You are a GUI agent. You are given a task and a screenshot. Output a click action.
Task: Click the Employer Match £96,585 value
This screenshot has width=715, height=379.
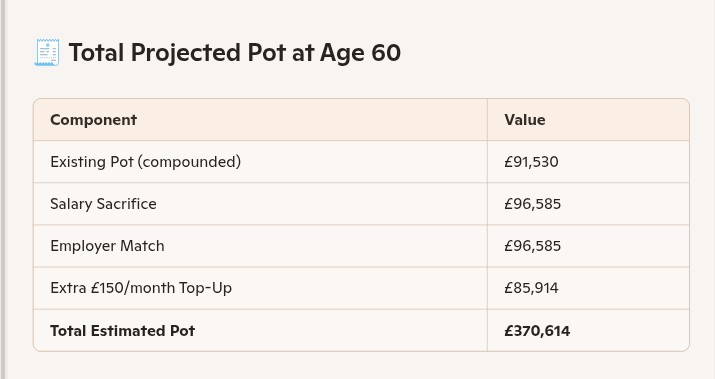point(533,246)
